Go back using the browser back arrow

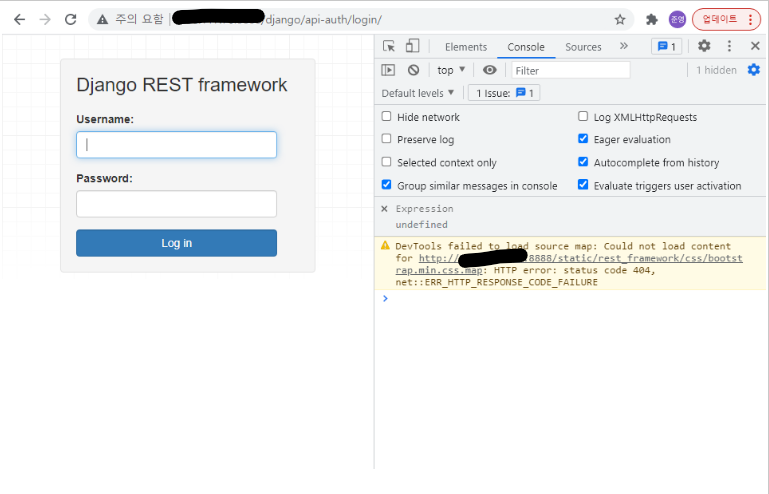click(x=20, y=20)
